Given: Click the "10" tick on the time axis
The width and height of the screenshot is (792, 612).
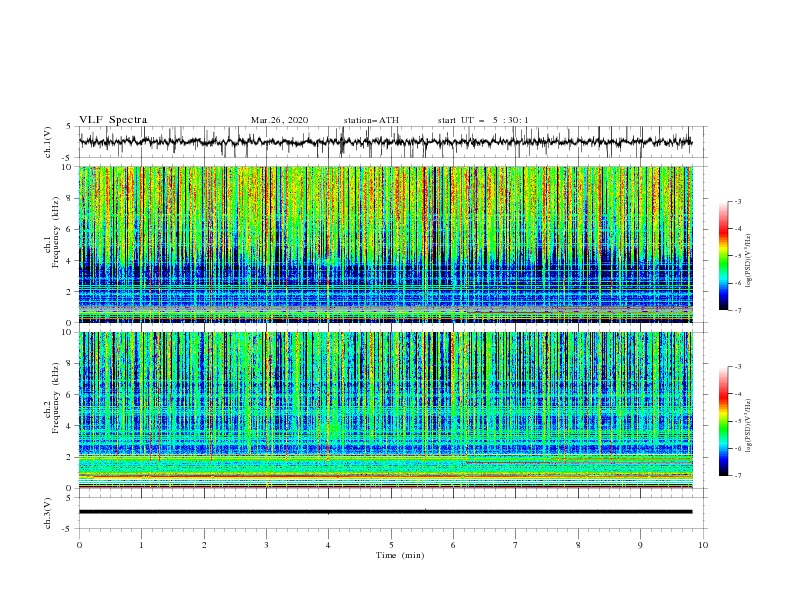Looking at the screenshot, I should (703, 545).
